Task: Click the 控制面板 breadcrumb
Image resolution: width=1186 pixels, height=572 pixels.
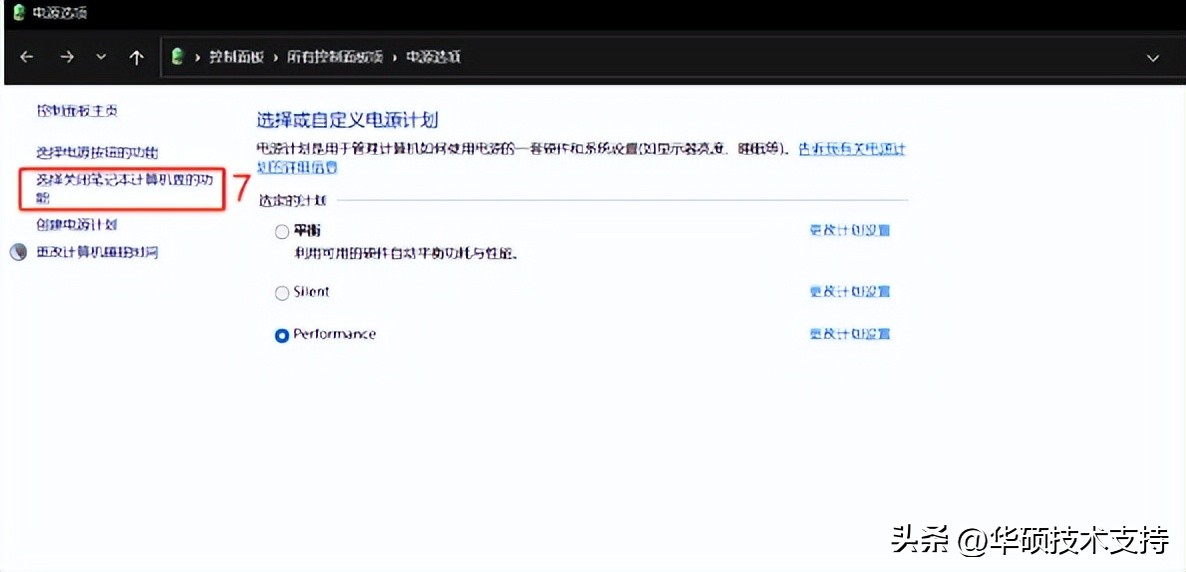Action: click(x=236, y=58)
